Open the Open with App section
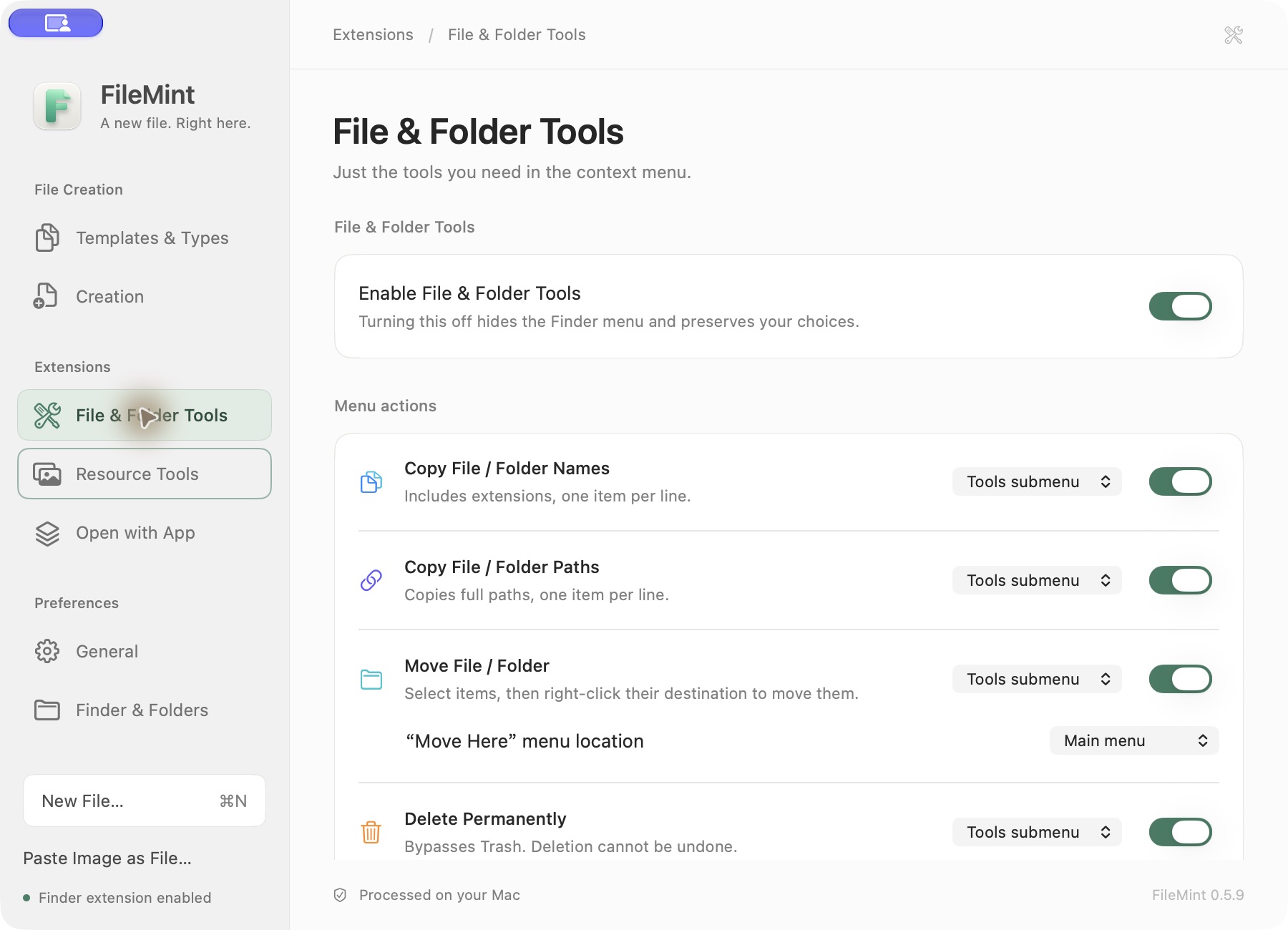The image size is (1288, 930). click(x=145, y=533)
